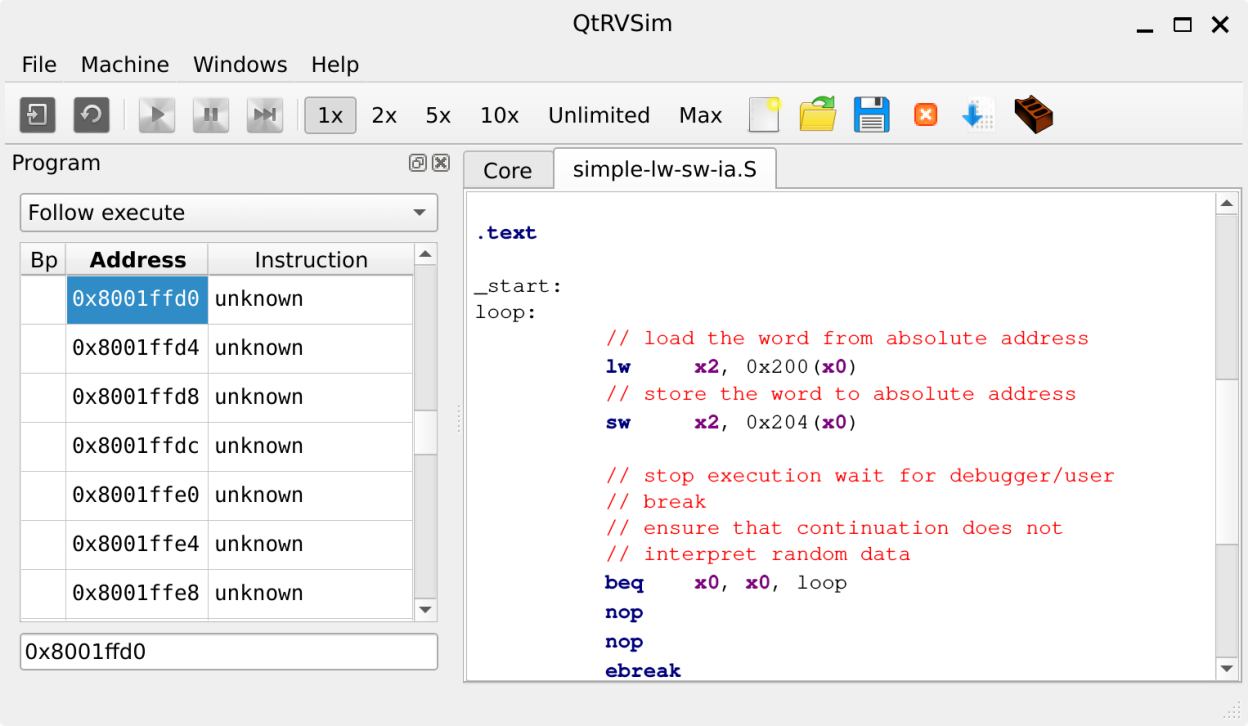This screenshot has height=726, width=1248.
Task: Open the Machine menu
Action: [124, 64]
